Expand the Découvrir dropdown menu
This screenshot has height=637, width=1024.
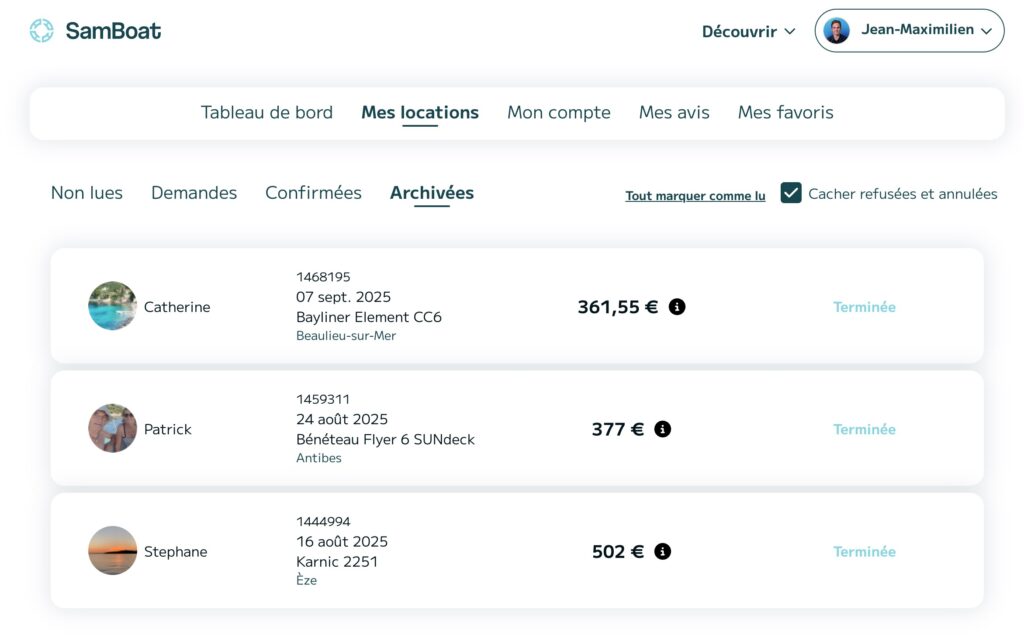coord(748,31)
